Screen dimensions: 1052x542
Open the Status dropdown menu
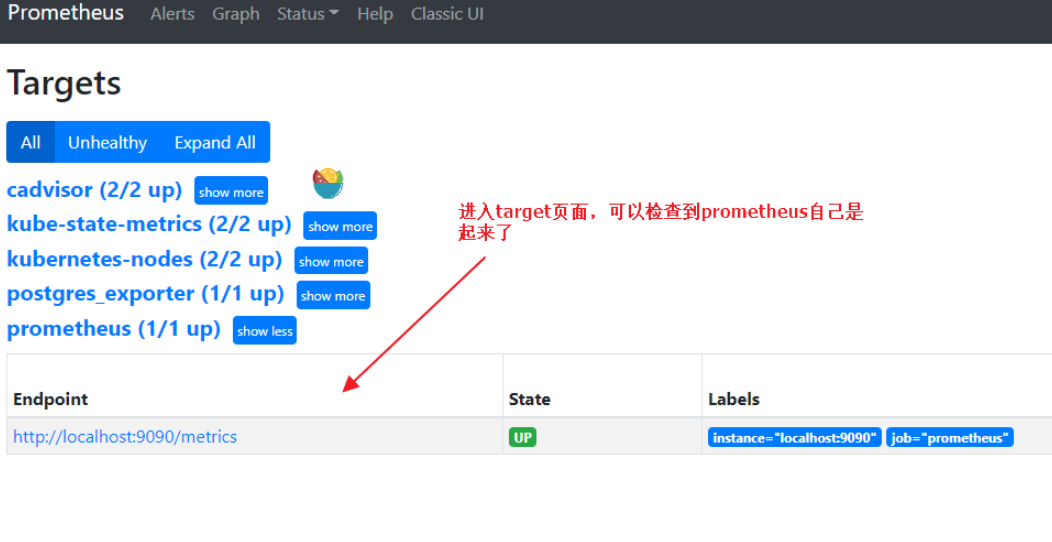[308, 14]
